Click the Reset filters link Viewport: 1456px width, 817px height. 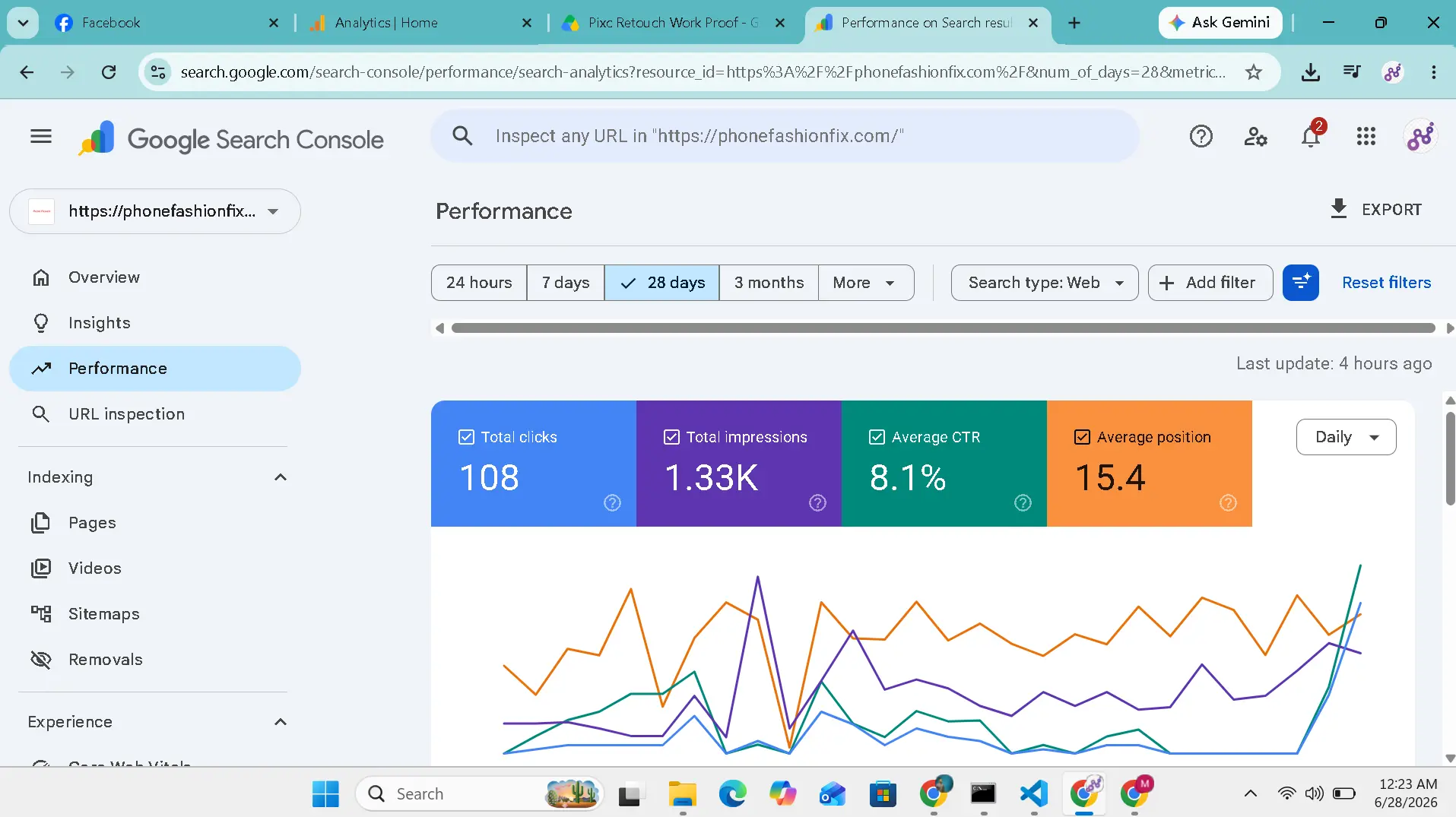(x=1386, y=283)
